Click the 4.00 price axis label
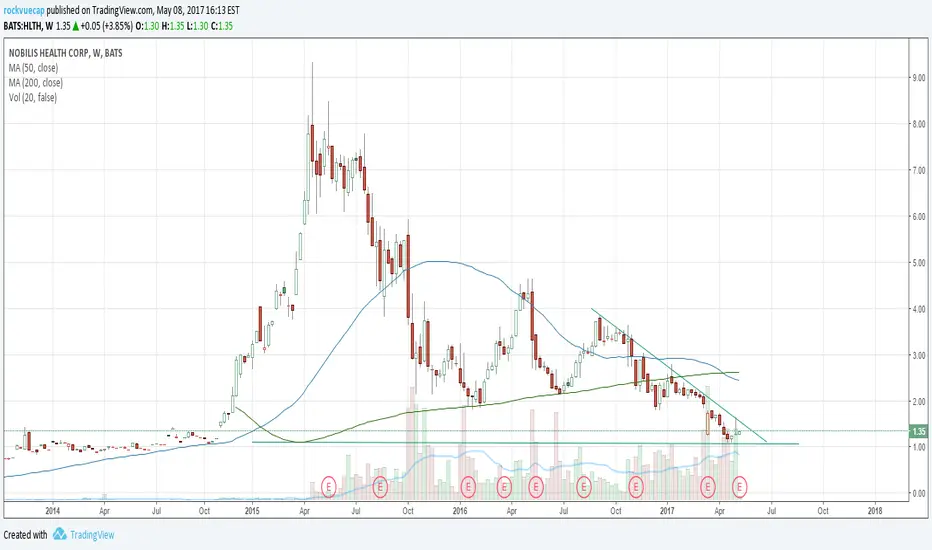This screenshot has width=932, height=550. [x=918, y=309]
